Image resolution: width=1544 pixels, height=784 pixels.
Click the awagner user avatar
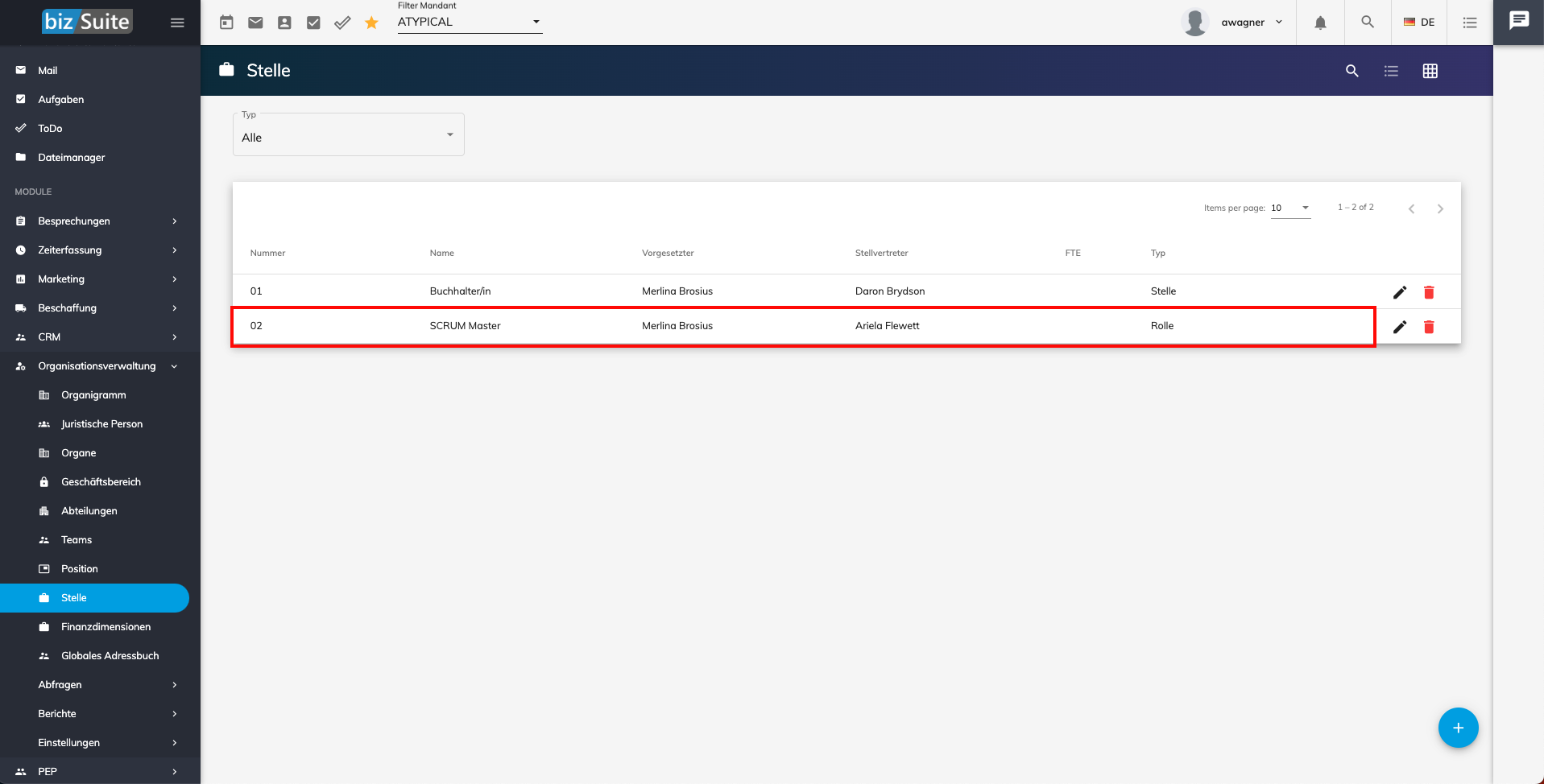[x=1195, y=23]
